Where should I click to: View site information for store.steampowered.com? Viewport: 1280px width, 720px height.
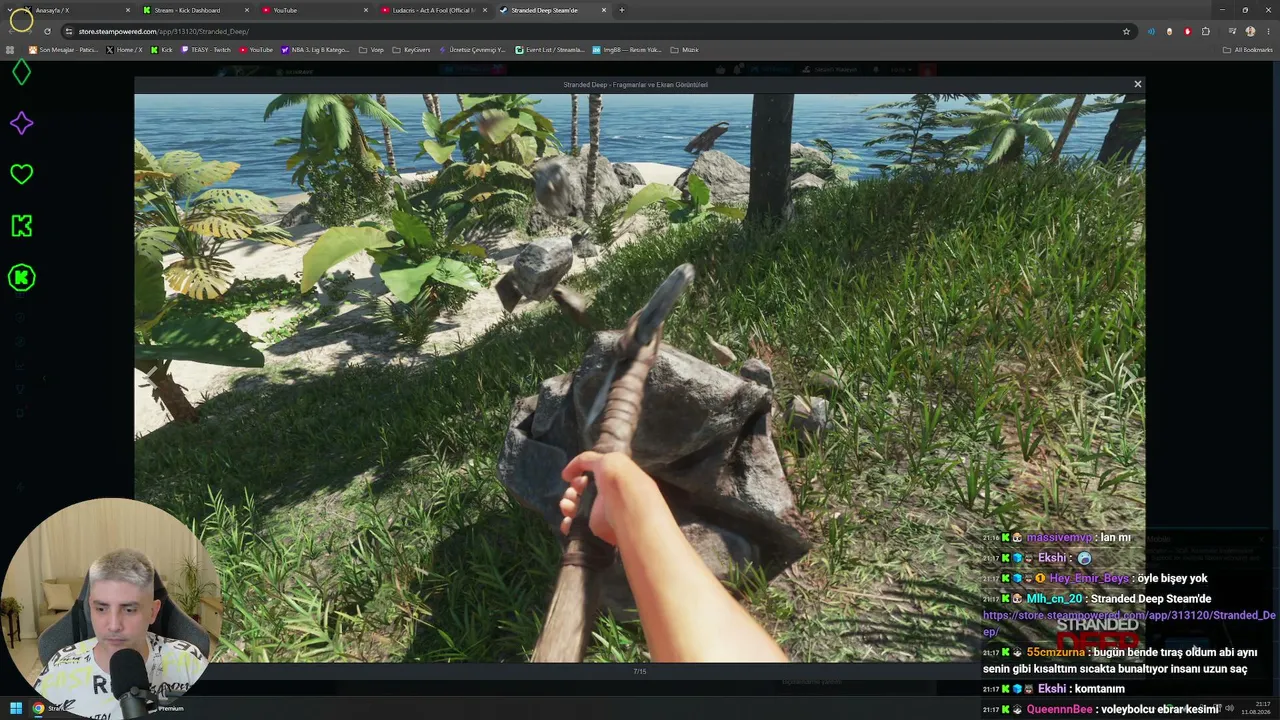(x=68, y=31)
